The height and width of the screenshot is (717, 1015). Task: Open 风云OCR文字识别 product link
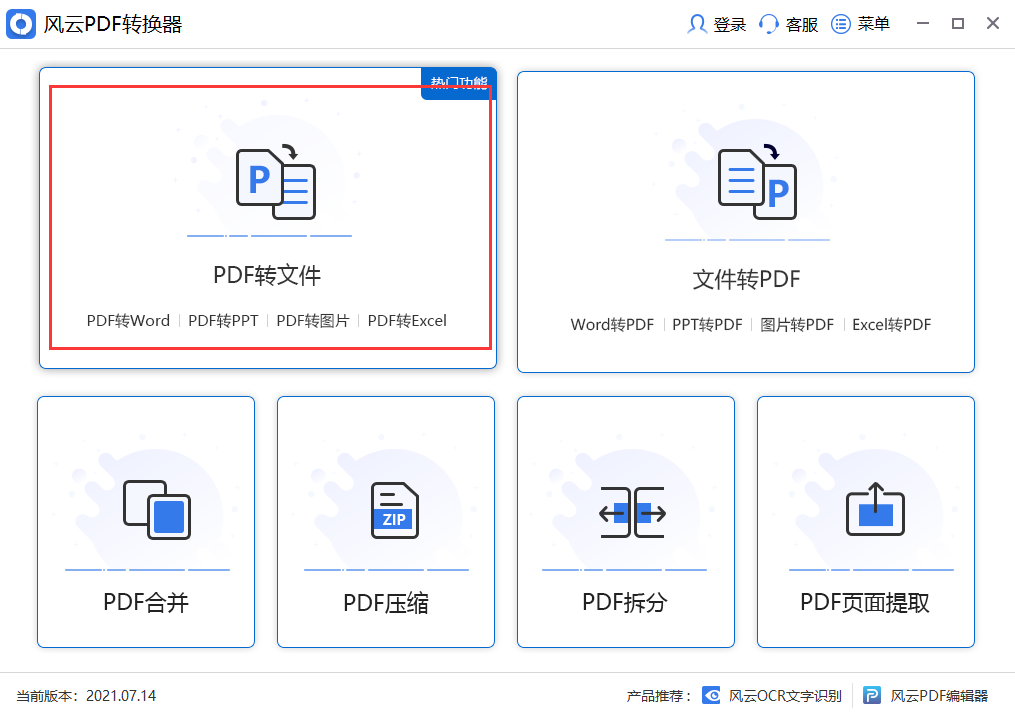click(785, 696)
